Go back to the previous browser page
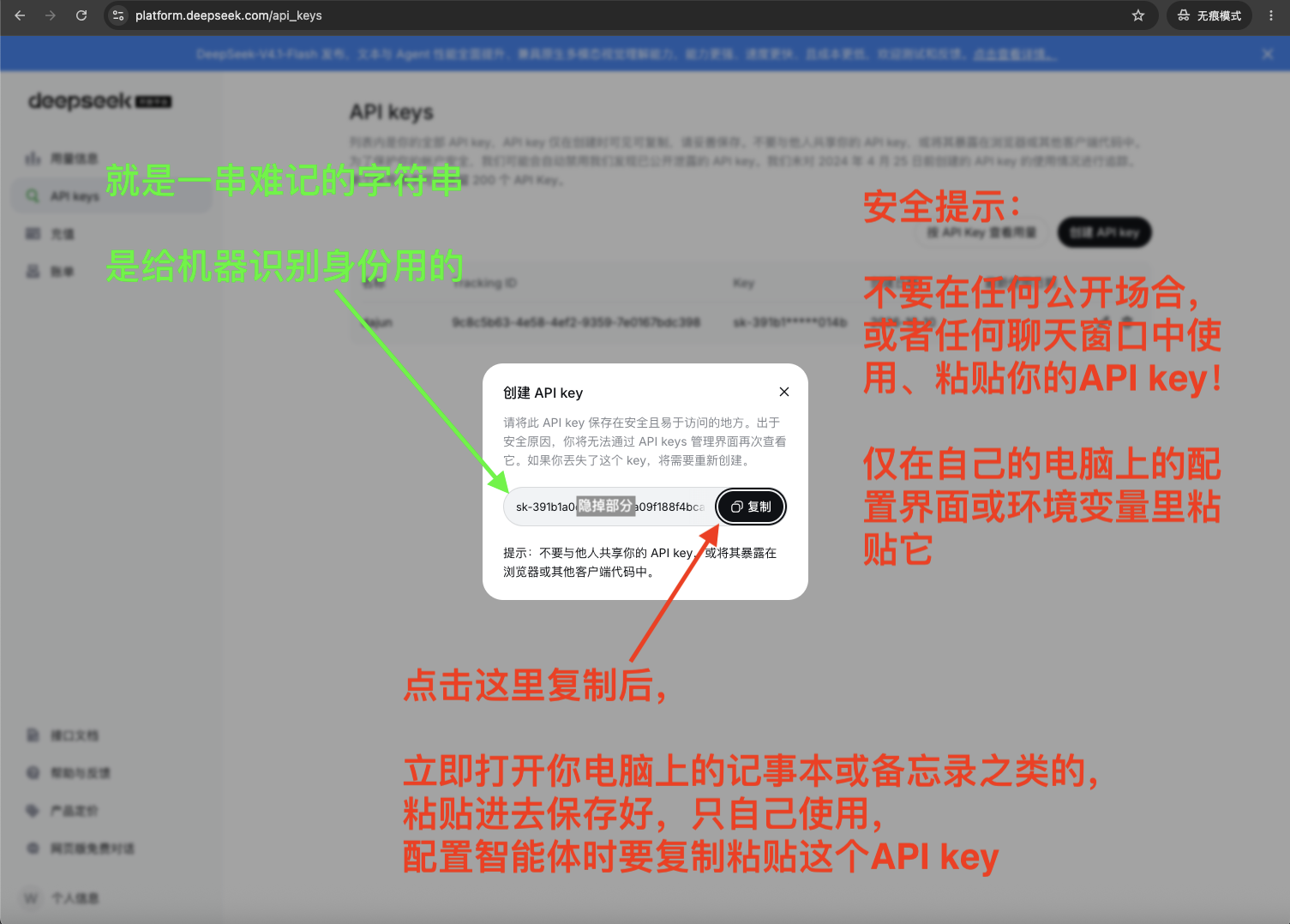Image resolution: width=1290 pixels, height=924 pixels. tap(20, 15)
